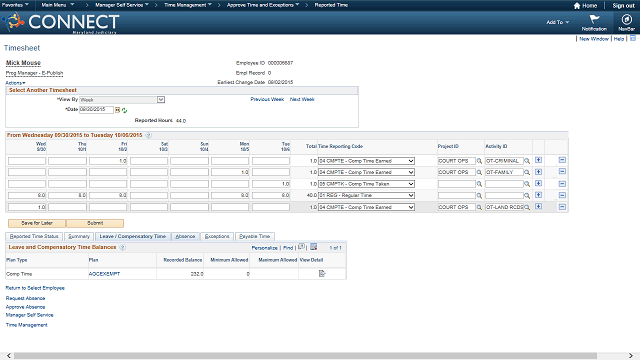Switch to the Payable Time tab
Screen dimensions: 640x360
255,236
